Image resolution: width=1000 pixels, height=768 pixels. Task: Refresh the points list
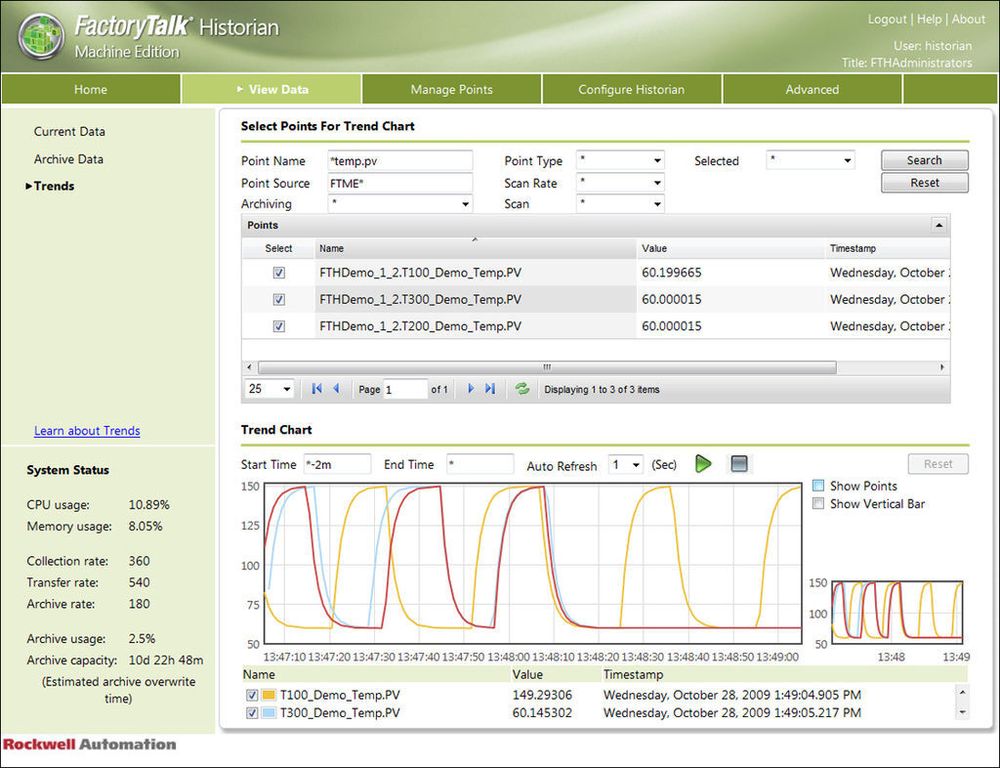(522, 389)
